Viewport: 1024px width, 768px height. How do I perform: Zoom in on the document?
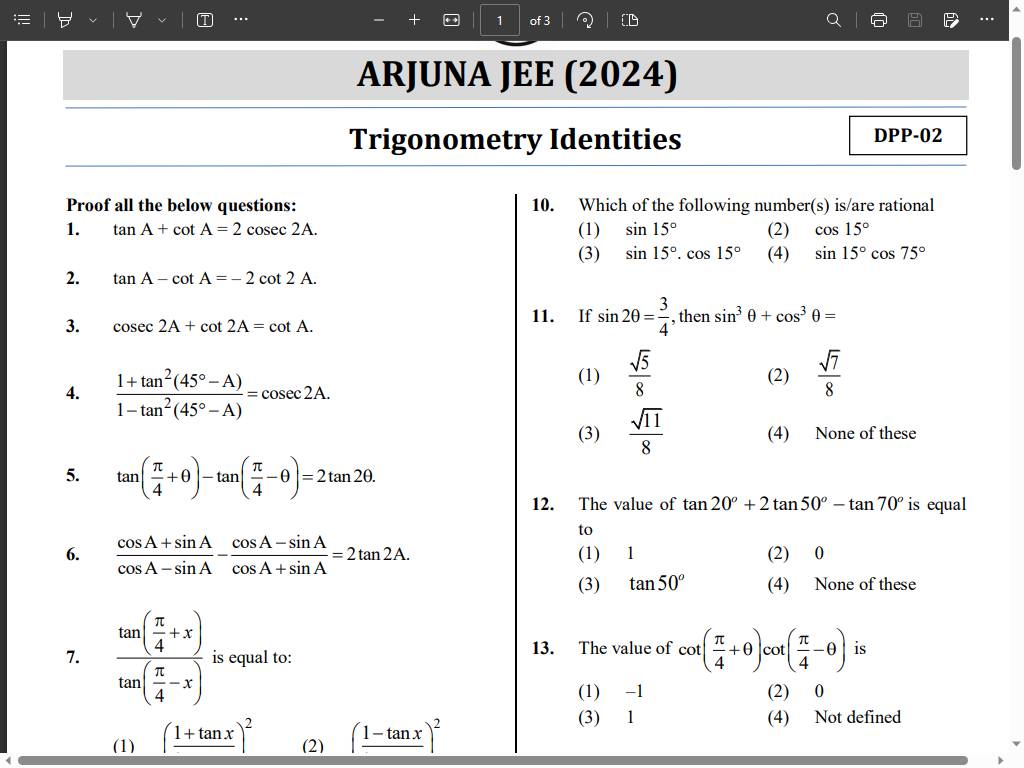pos(414,19)
